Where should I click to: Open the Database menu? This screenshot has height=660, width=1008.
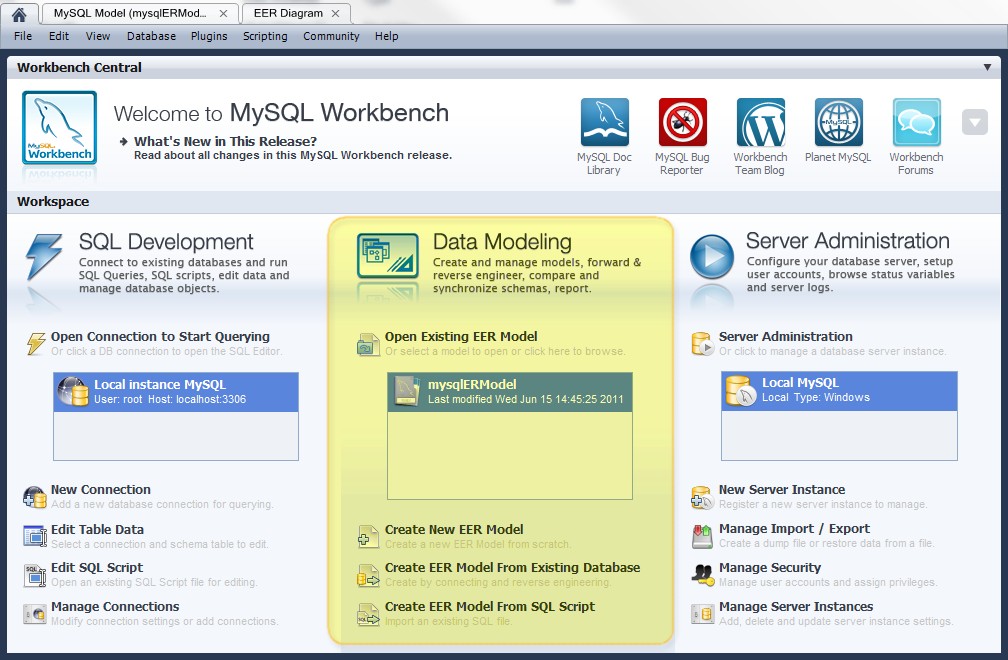(x=151, y=36)
